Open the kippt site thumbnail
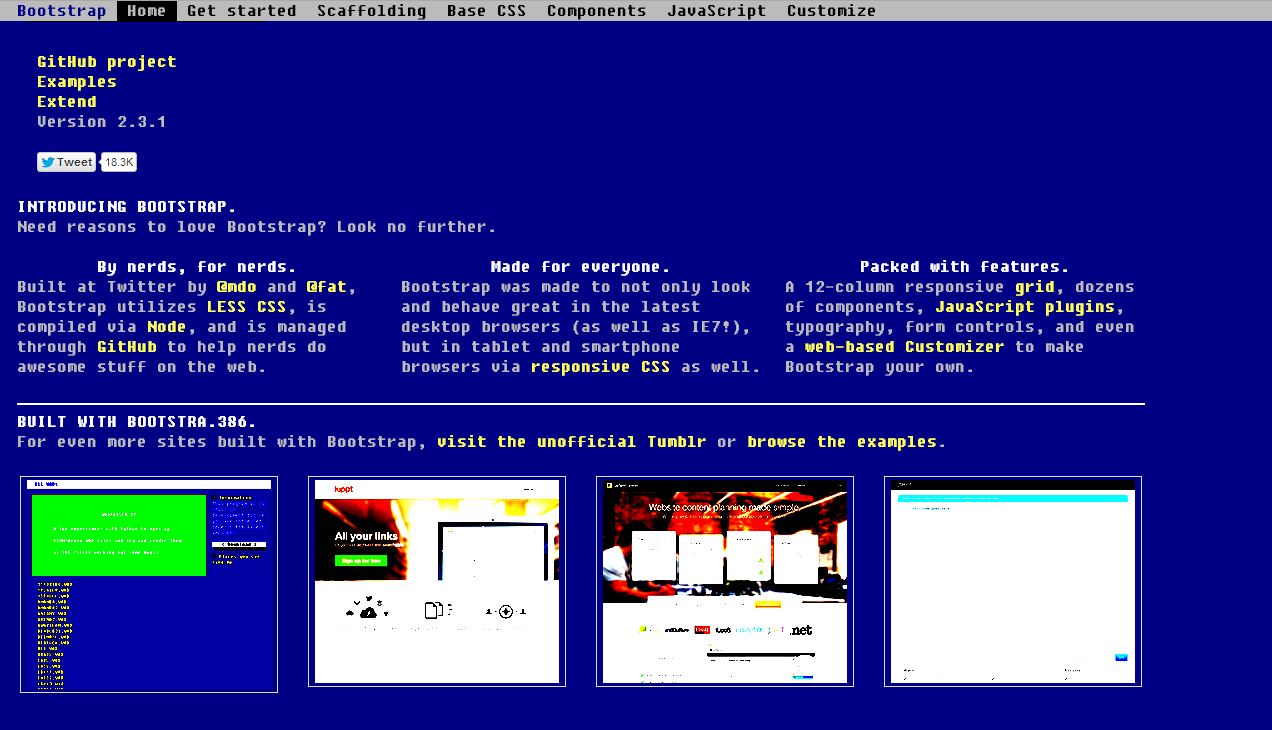Image resolution: width=1272 pixels, height=730 pixels. click(437, 582)
